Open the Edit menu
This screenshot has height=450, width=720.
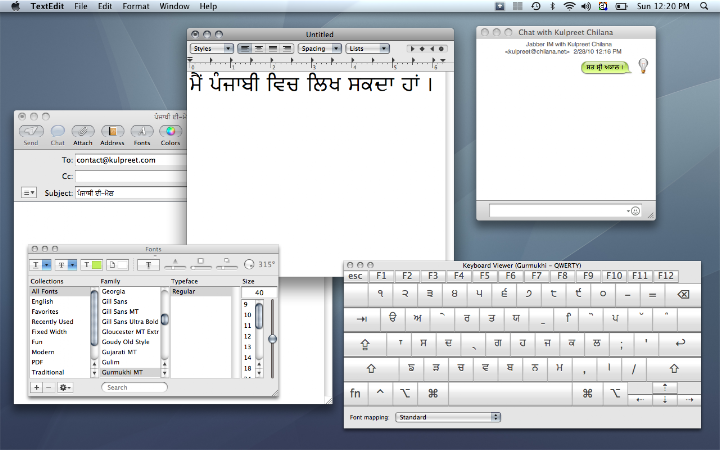105,6
